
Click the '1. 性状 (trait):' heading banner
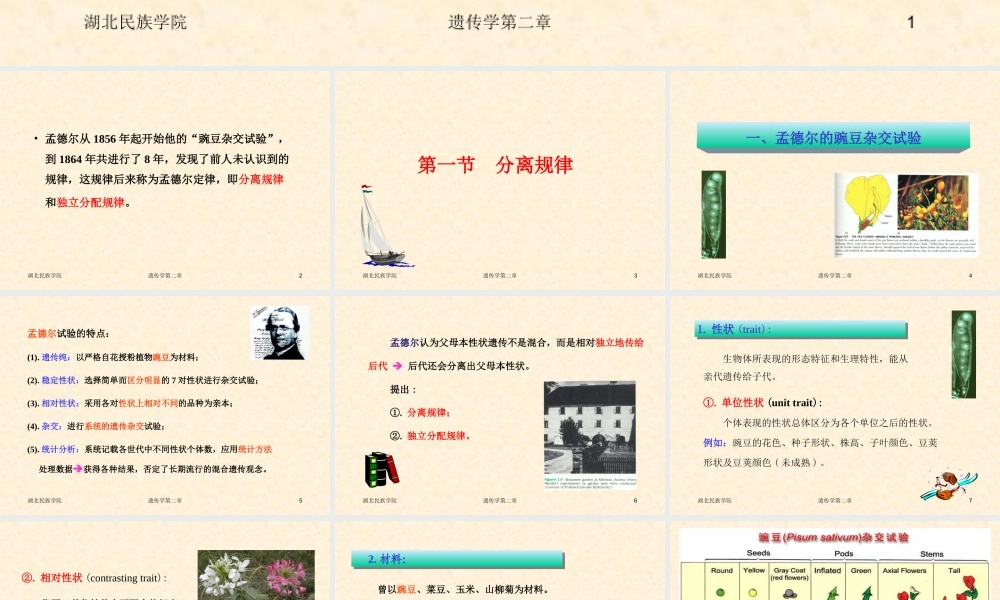(x=800, y=330)
